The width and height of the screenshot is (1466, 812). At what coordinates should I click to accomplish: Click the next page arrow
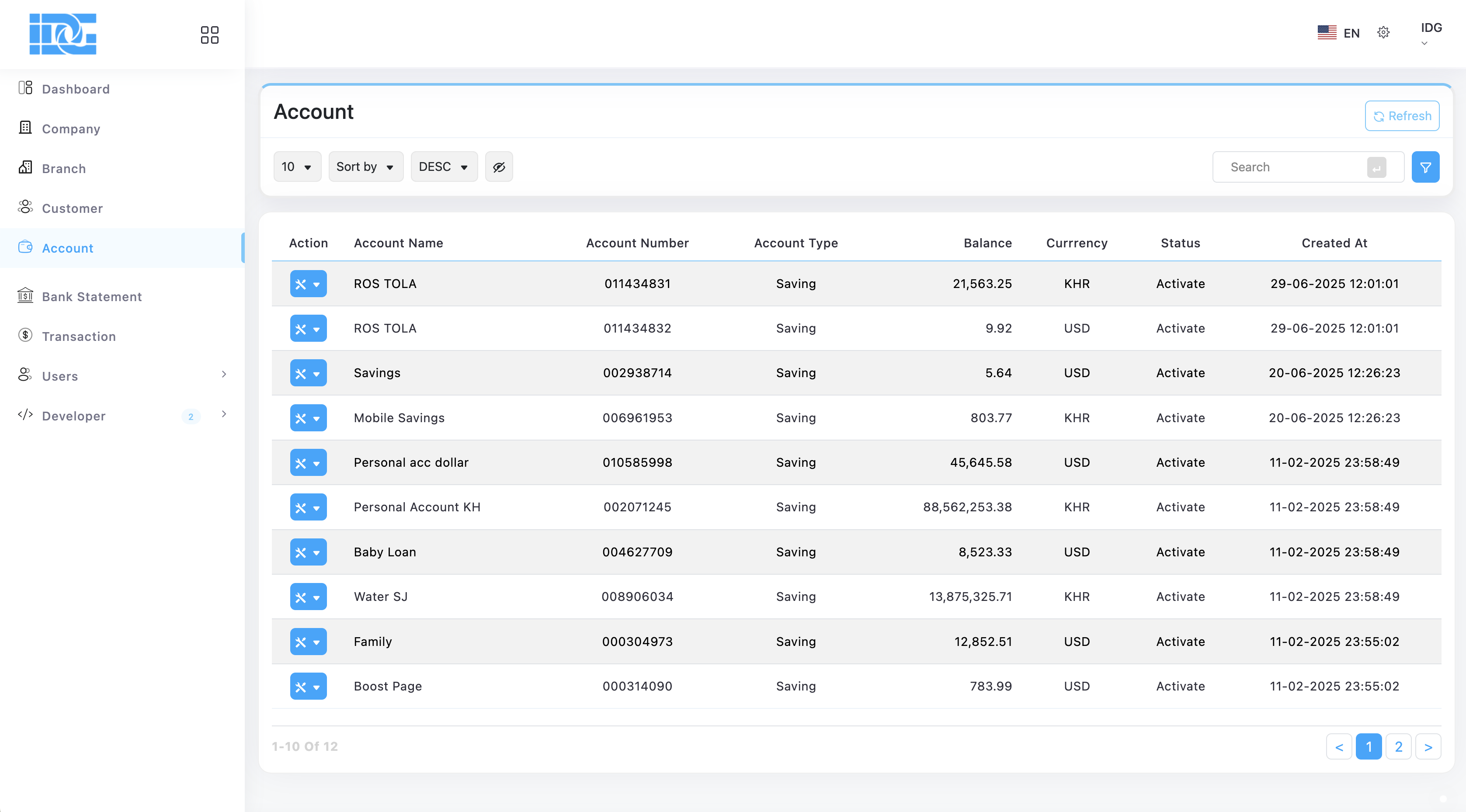[x=1428, y=746]
